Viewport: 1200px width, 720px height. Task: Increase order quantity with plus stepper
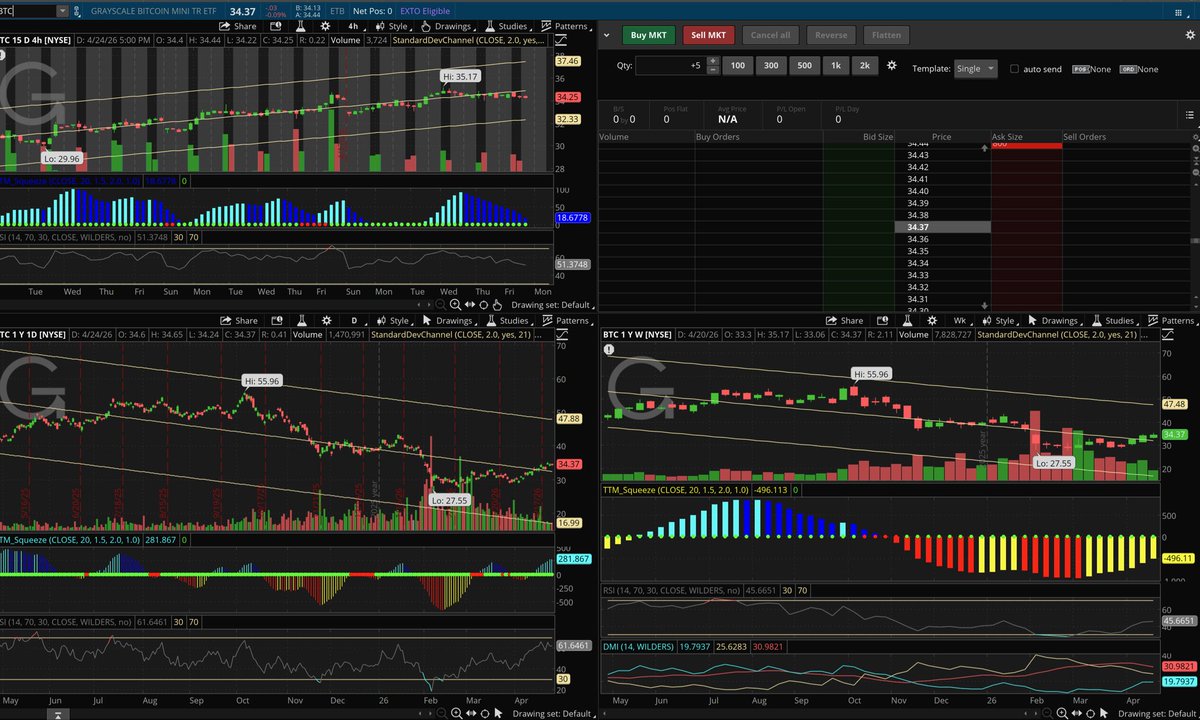click(712, 62)
